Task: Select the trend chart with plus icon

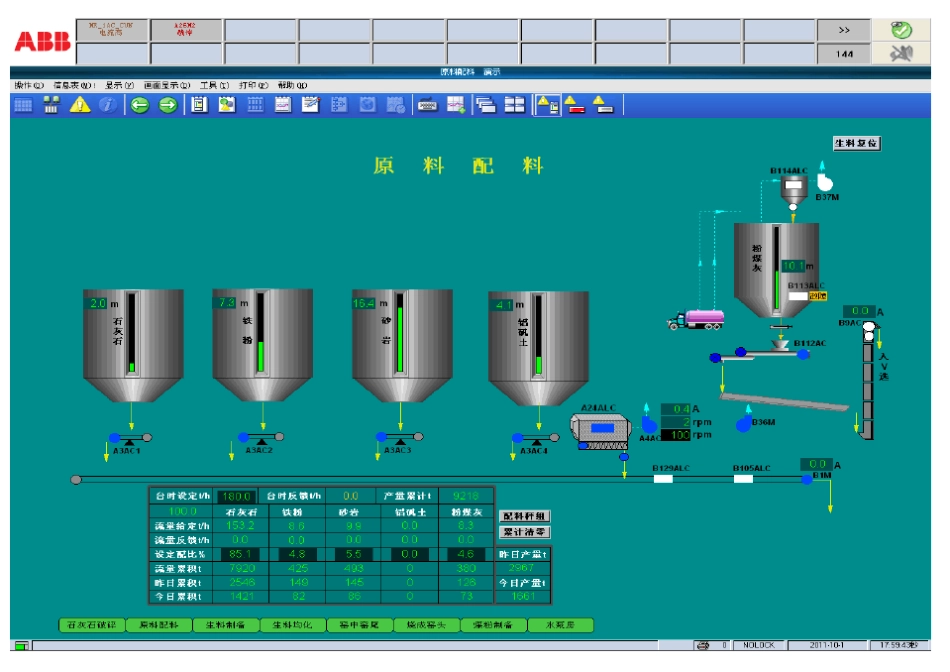Action: click(x=456, y=105)
